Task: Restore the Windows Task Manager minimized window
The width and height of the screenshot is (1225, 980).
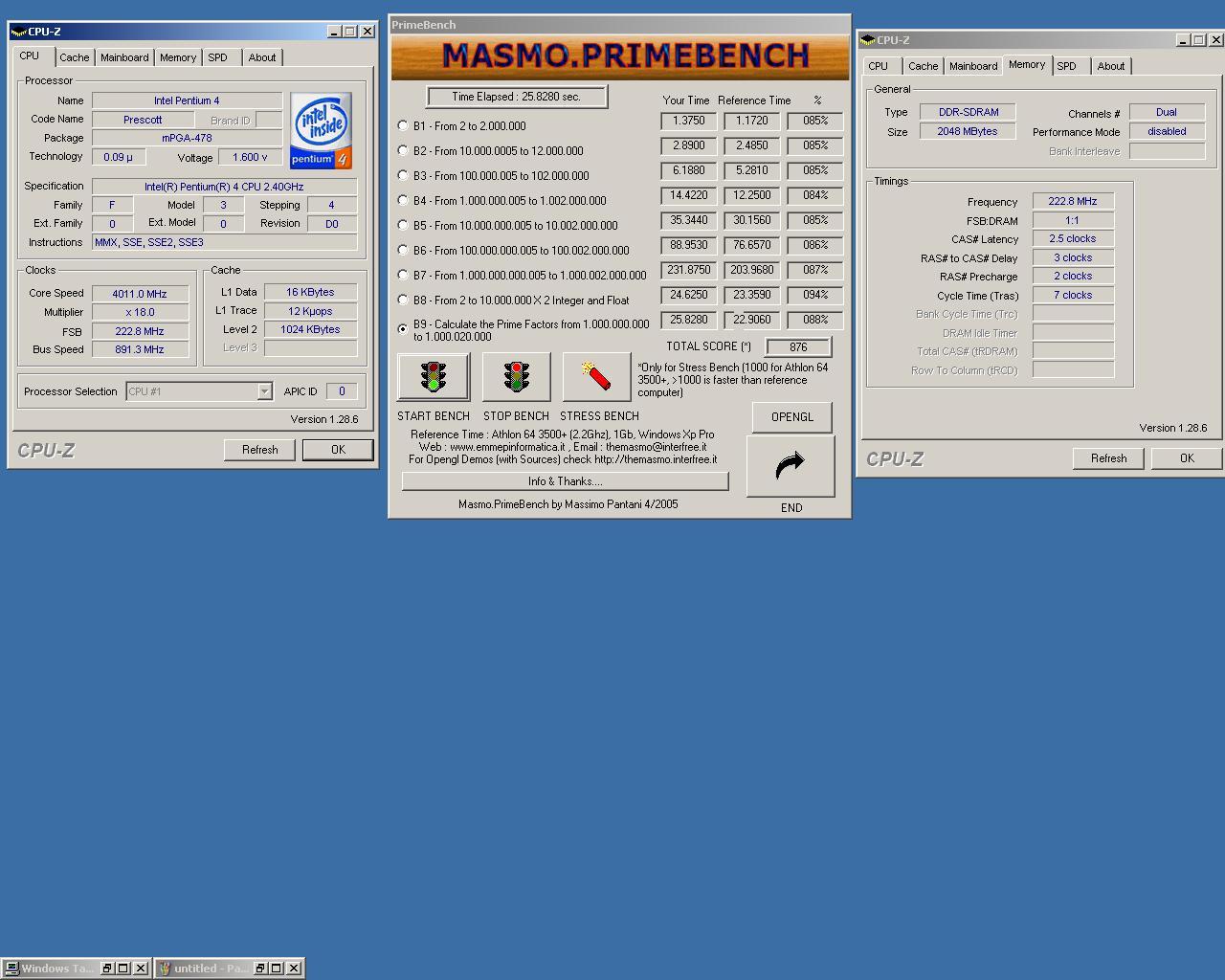Action: tap(107, 969)
